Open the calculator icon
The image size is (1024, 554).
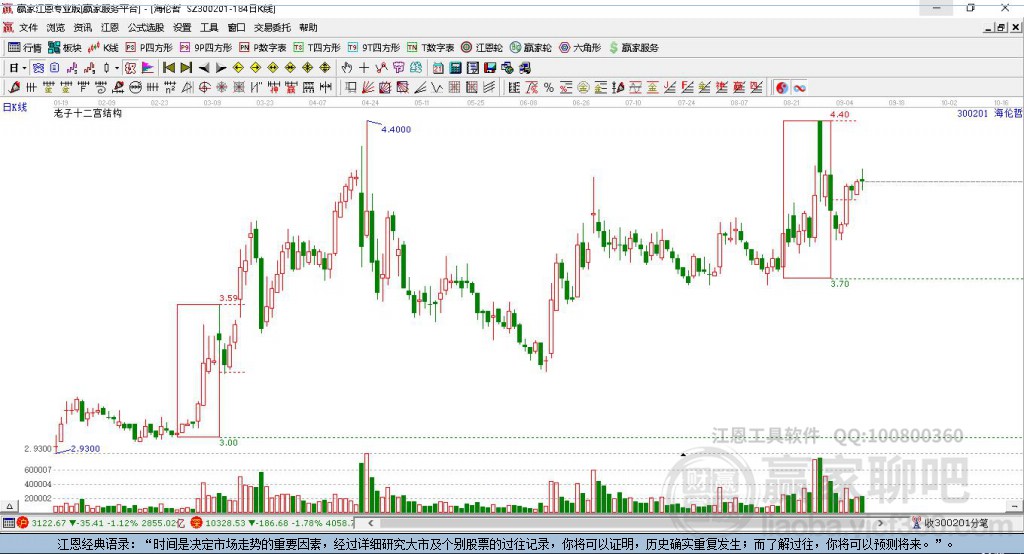click(x=455, y=68)
